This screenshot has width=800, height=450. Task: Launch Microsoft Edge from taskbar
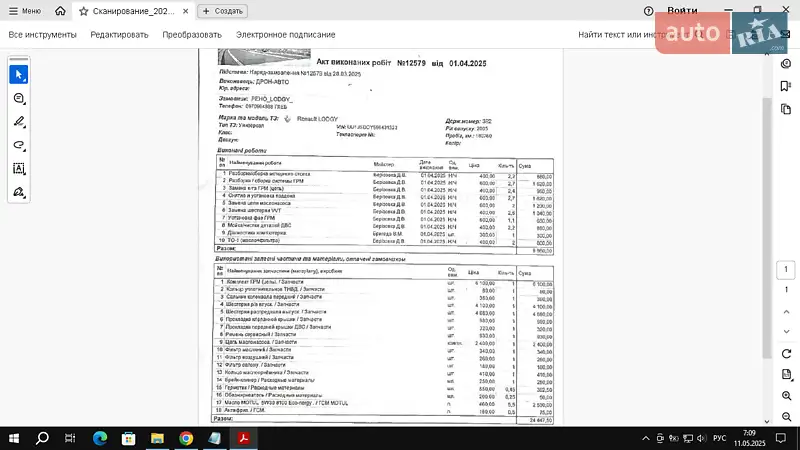point(100,438)
